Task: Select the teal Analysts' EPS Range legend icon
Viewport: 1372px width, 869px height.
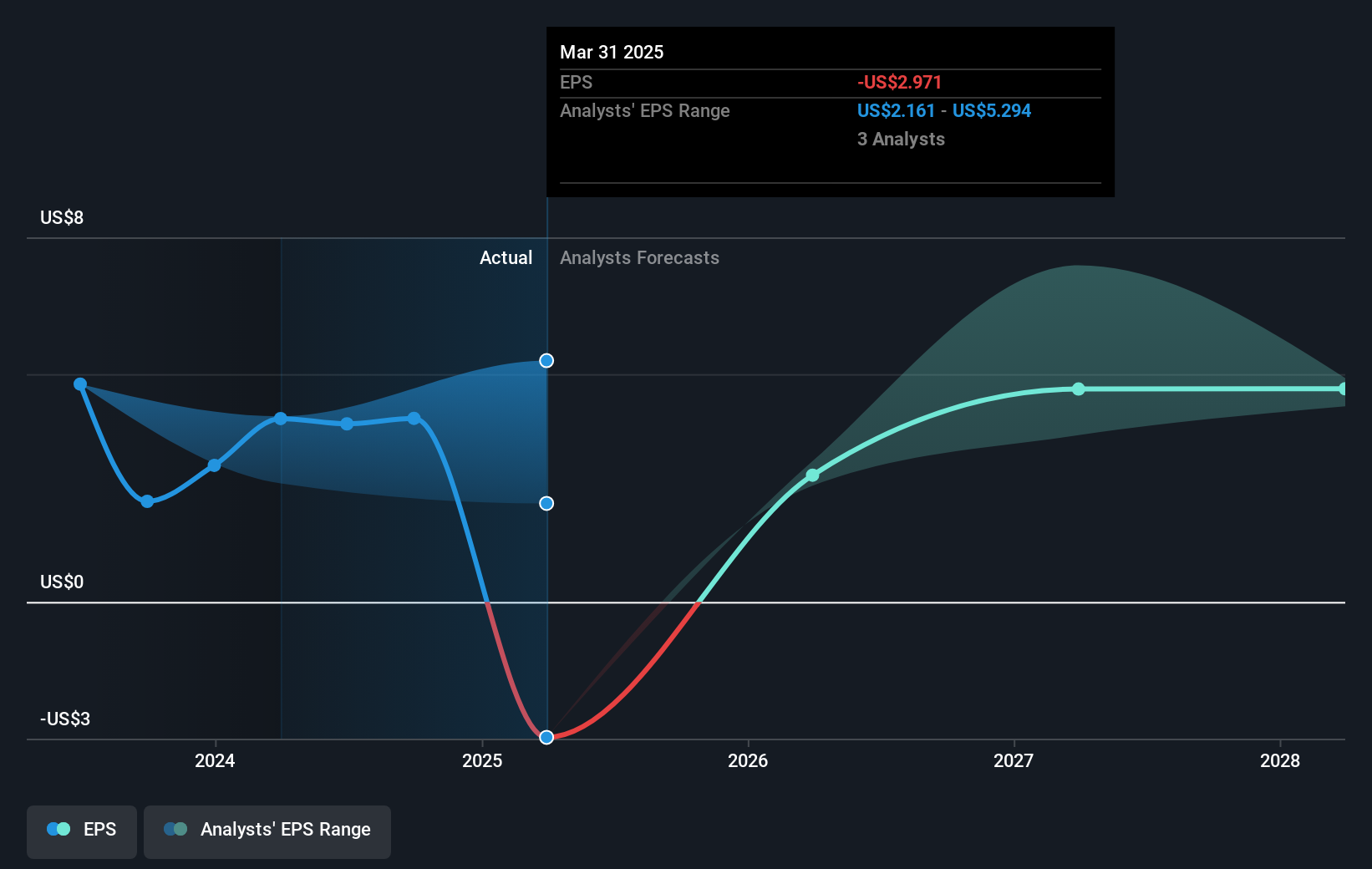Action: tap(175, 829)
